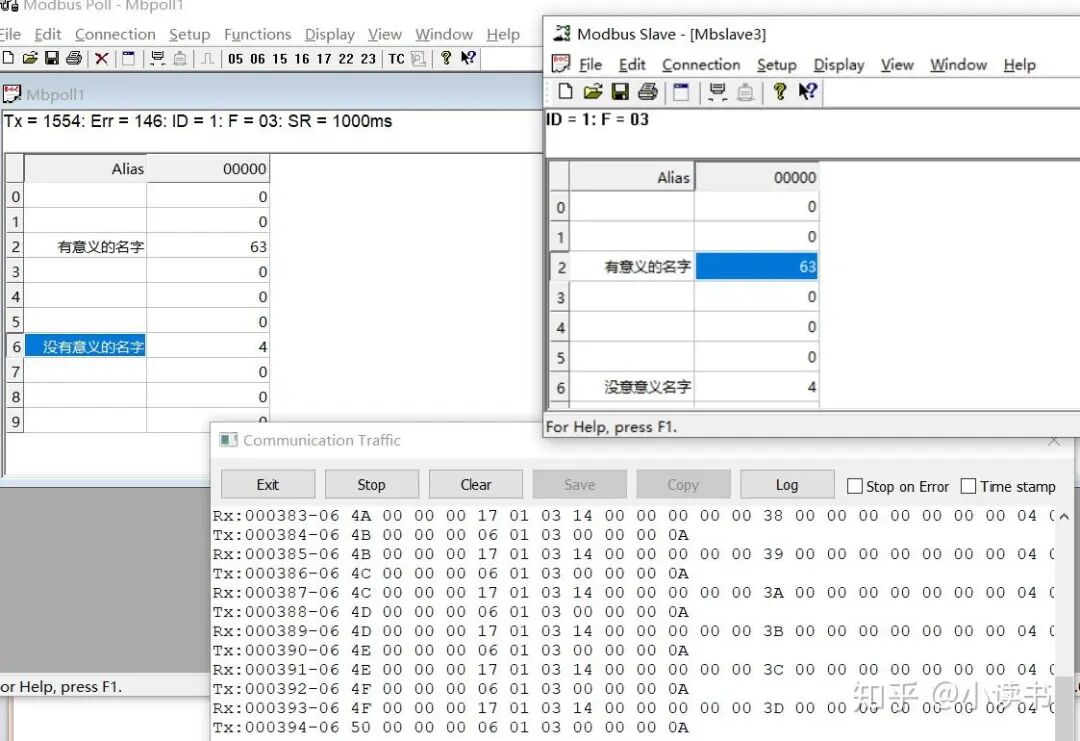Image resolution: width=1080 pixels, height=741 pixels.
Task: Open Help menu in Modbus Slave
Action: click(x=1019, y=65)
